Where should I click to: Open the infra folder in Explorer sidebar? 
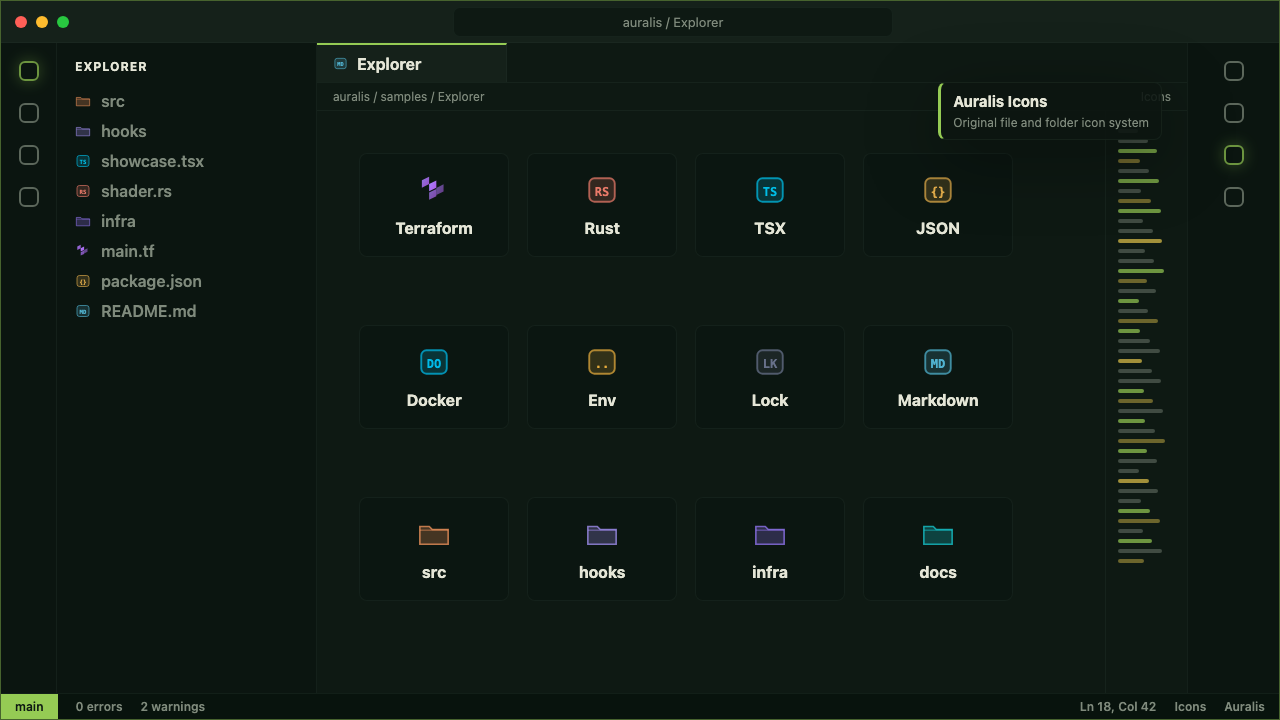point(186,221)
